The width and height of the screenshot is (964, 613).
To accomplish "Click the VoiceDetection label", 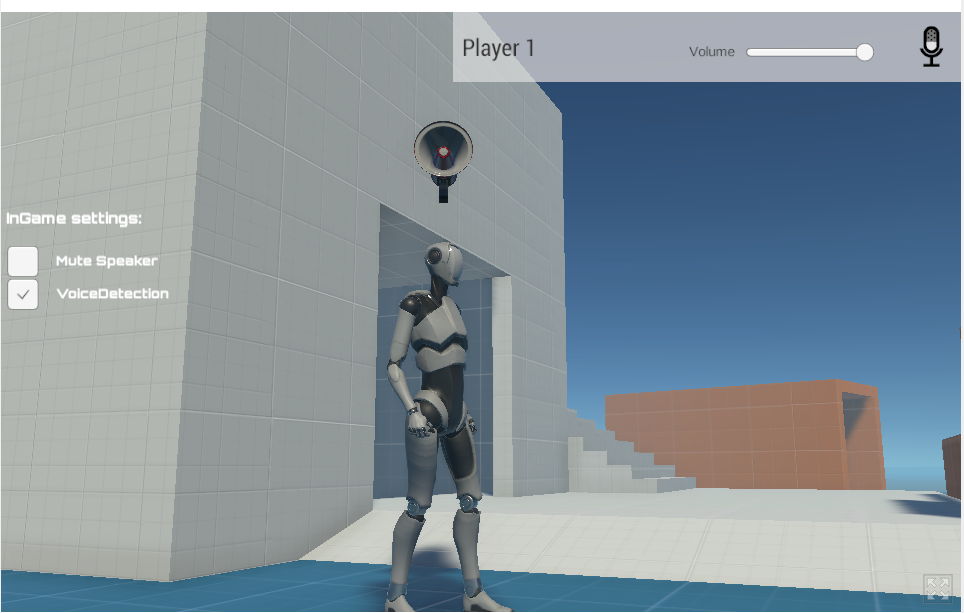I will [x=113, y=294].
